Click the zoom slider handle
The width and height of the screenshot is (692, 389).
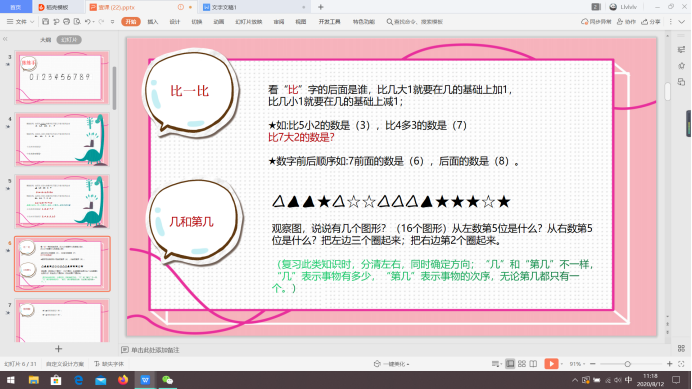627,364
